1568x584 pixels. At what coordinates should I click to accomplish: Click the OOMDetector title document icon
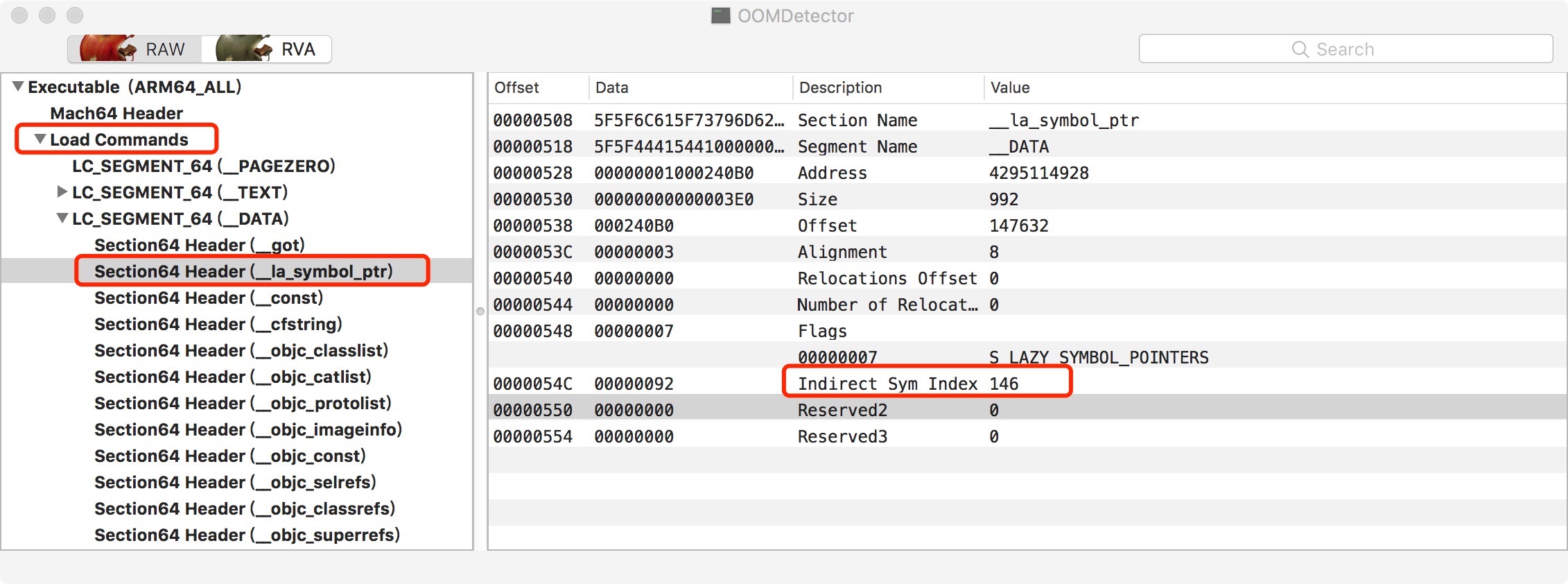[x=721, y=16]
